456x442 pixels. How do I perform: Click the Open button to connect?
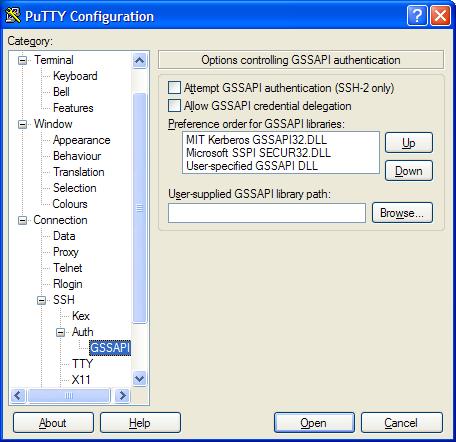(314, 423)
